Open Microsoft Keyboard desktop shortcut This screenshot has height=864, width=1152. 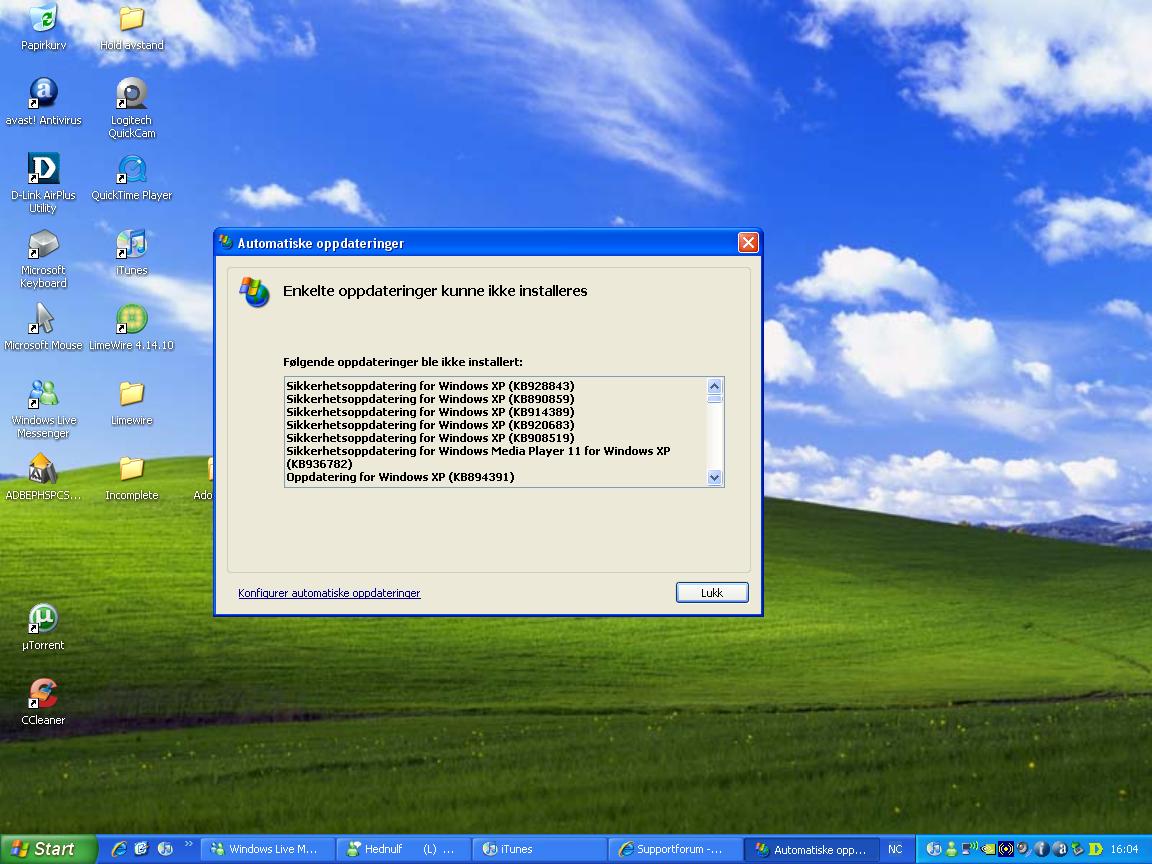click(43, 259)
